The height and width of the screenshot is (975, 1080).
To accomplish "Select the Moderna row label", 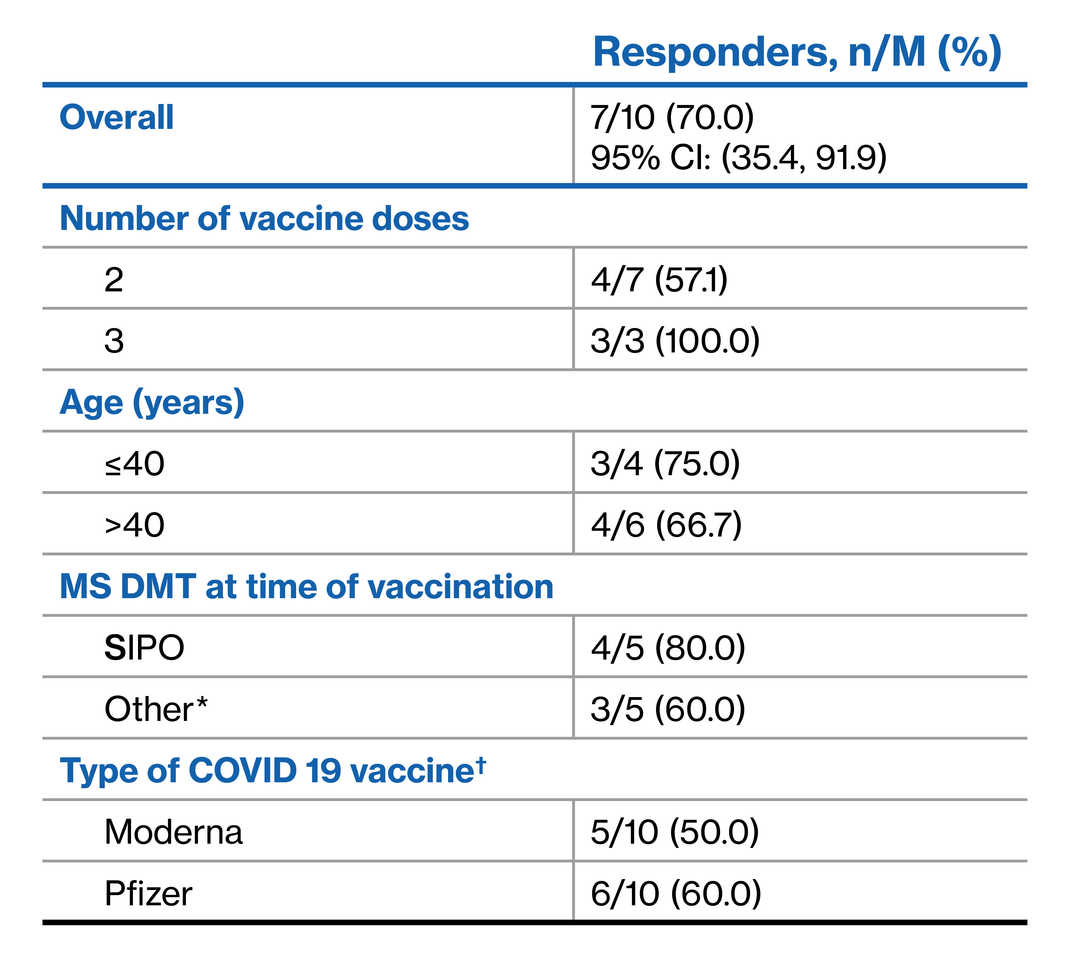I will click(173, 832).
